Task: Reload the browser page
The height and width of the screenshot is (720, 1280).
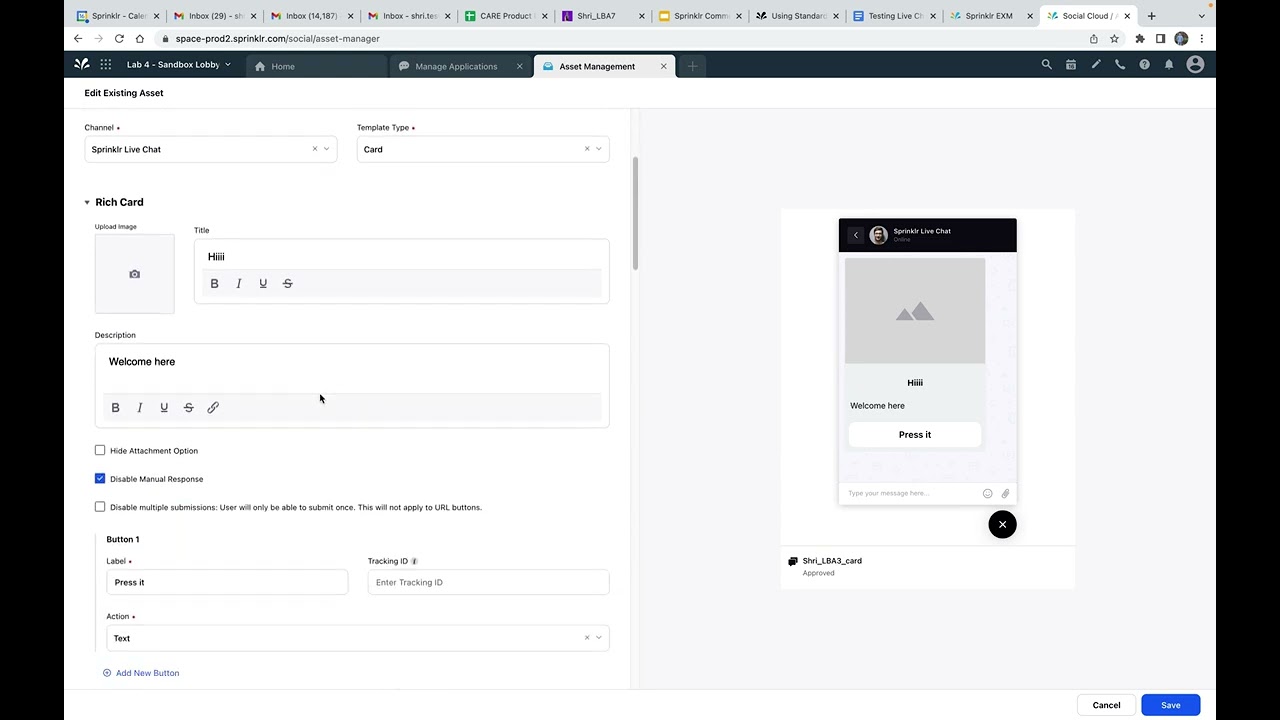Action: pos(119,39)
